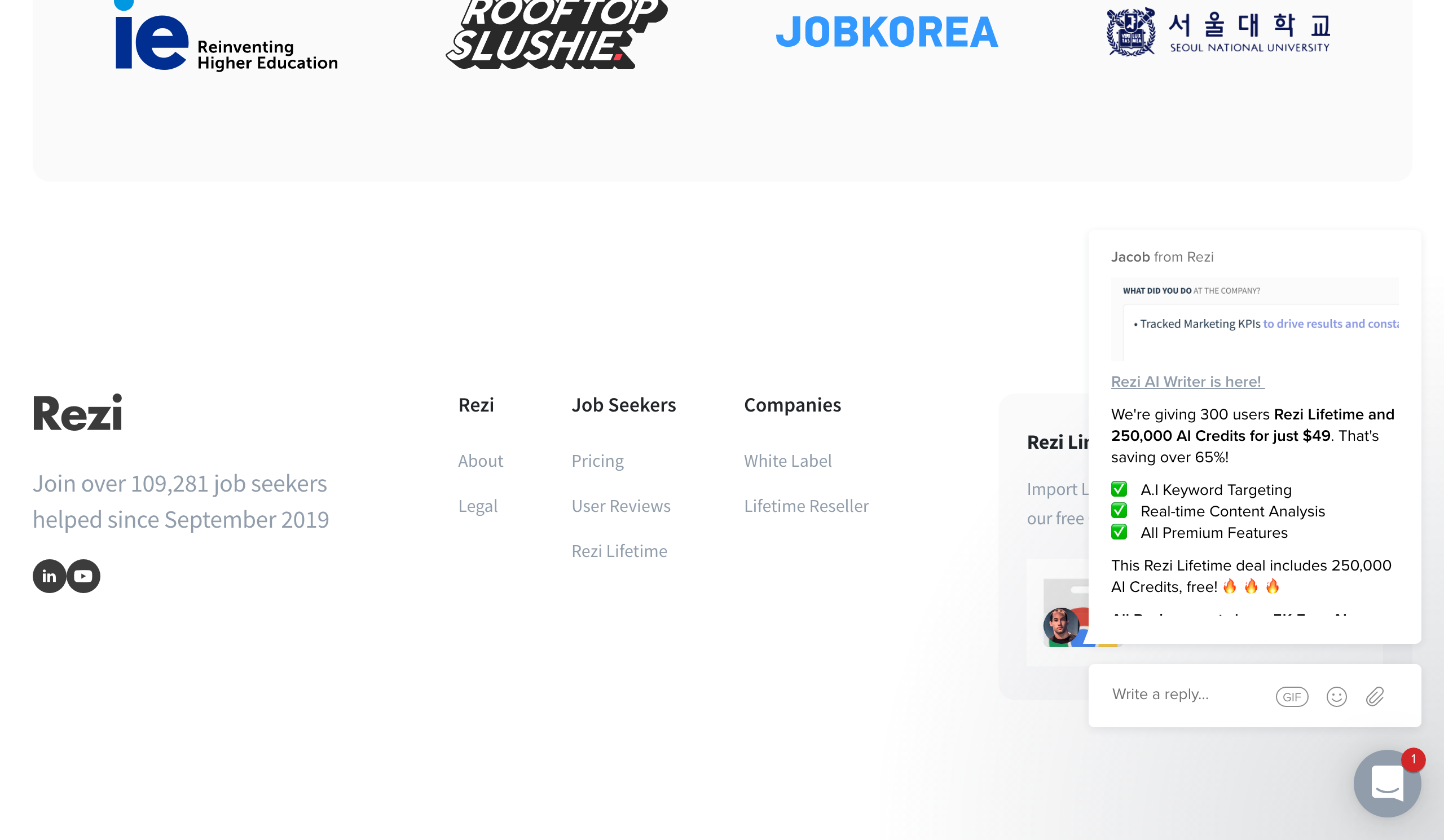Open White Label under Companies
The height and width of the screenshot is (840, 1444).
tap(787, 461)
